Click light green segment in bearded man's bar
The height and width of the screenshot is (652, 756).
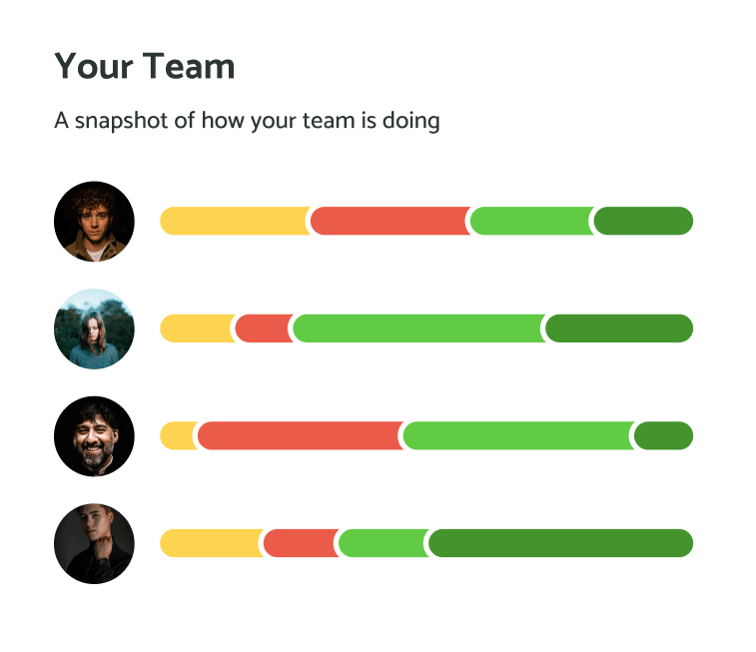click(517, 436)
